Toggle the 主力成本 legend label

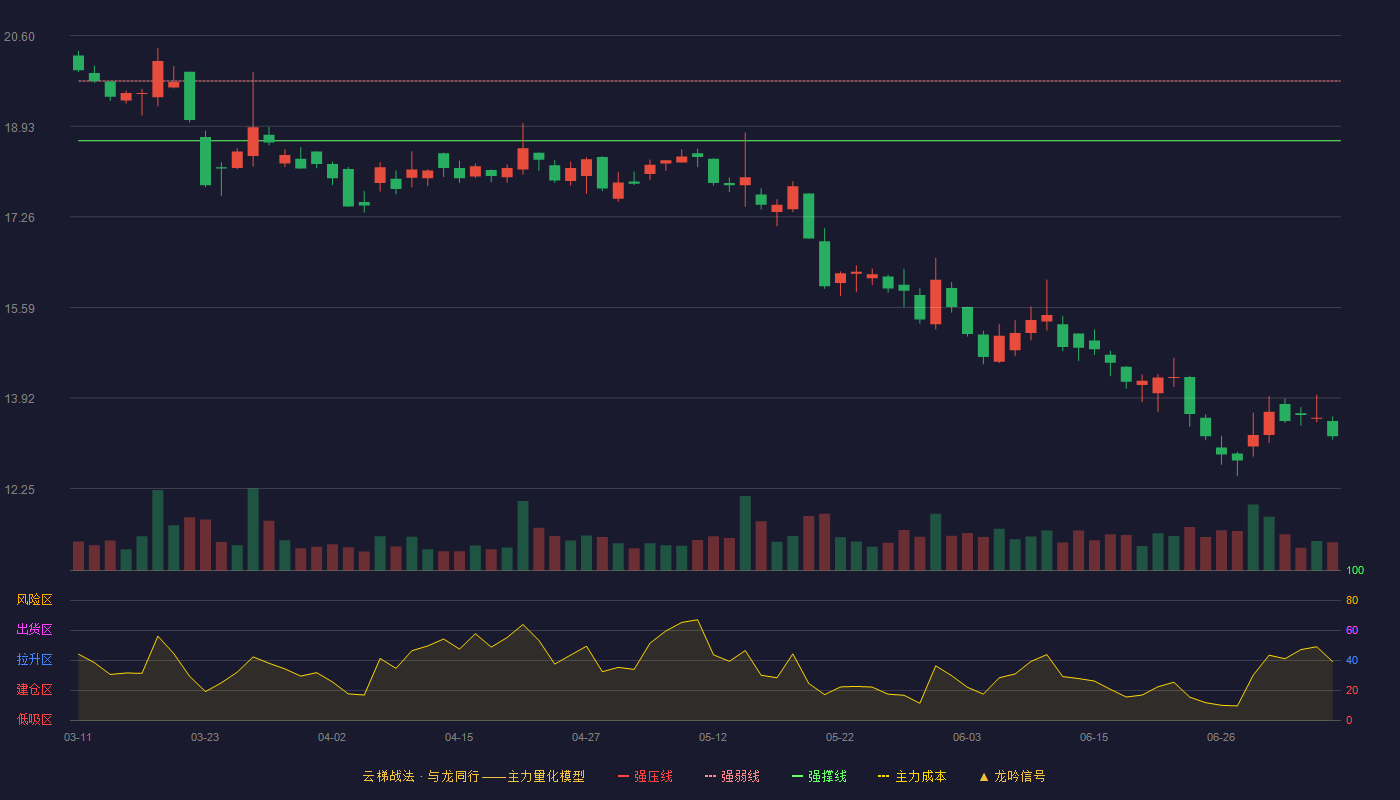pyautogui.click(x=921, y=776)
